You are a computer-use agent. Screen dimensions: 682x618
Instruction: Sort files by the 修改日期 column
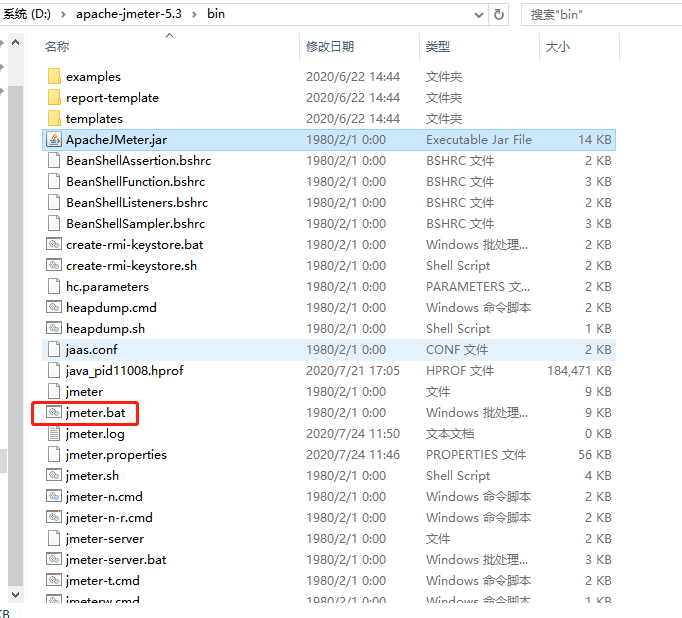330,47
